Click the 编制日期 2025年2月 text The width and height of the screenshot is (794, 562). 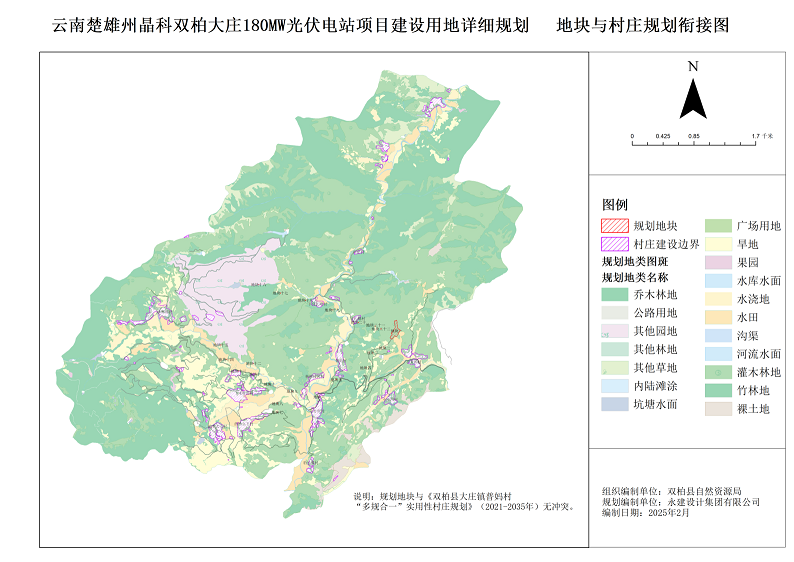[x=646, y=511]
